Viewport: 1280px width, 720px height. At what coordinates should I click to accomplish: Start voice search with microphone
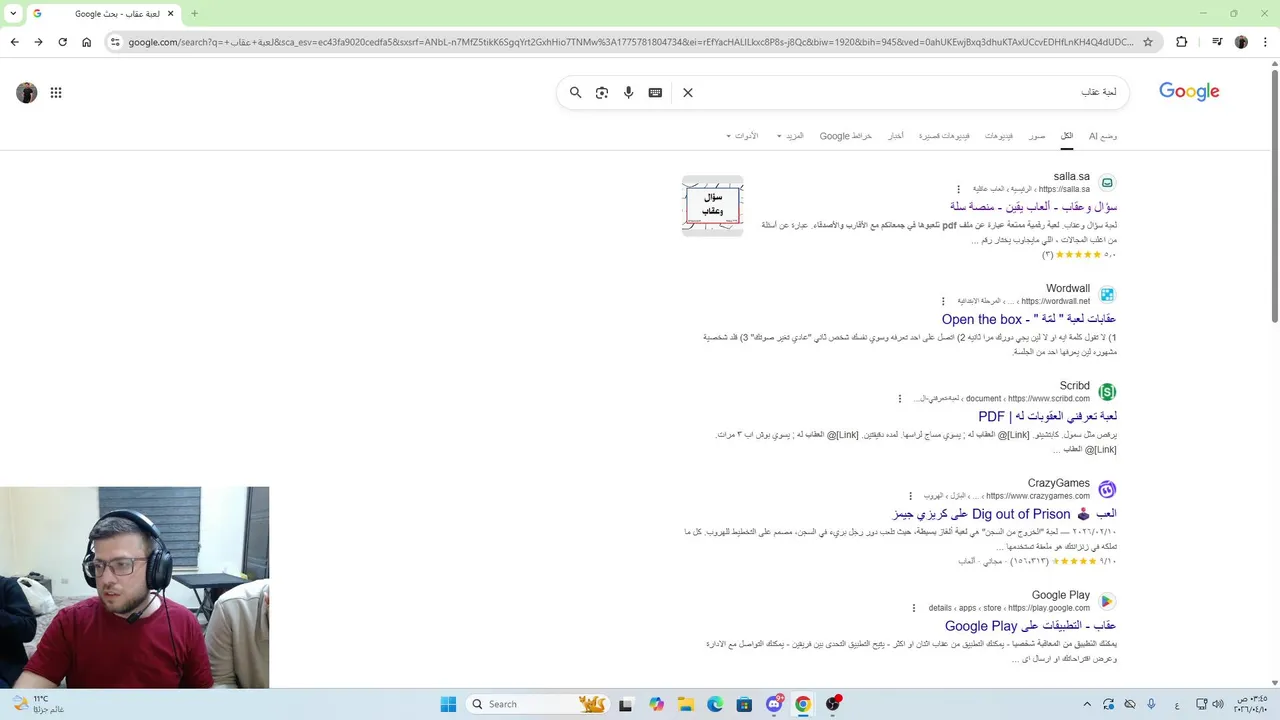coord(629,92)
